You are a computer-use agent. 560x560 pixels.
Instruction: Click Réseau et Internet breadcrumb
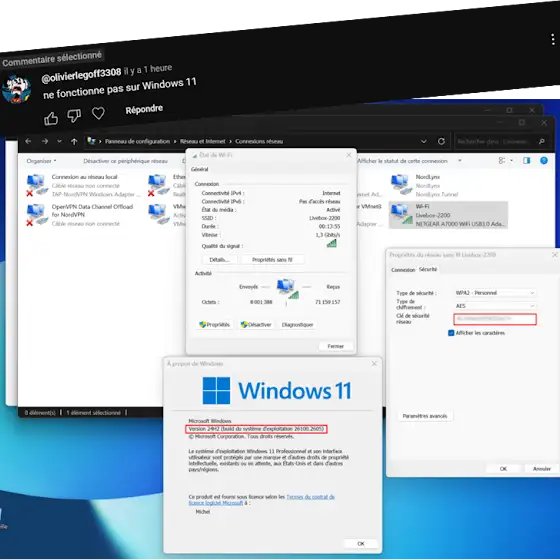pyautogui.click(x=202, y=141)
